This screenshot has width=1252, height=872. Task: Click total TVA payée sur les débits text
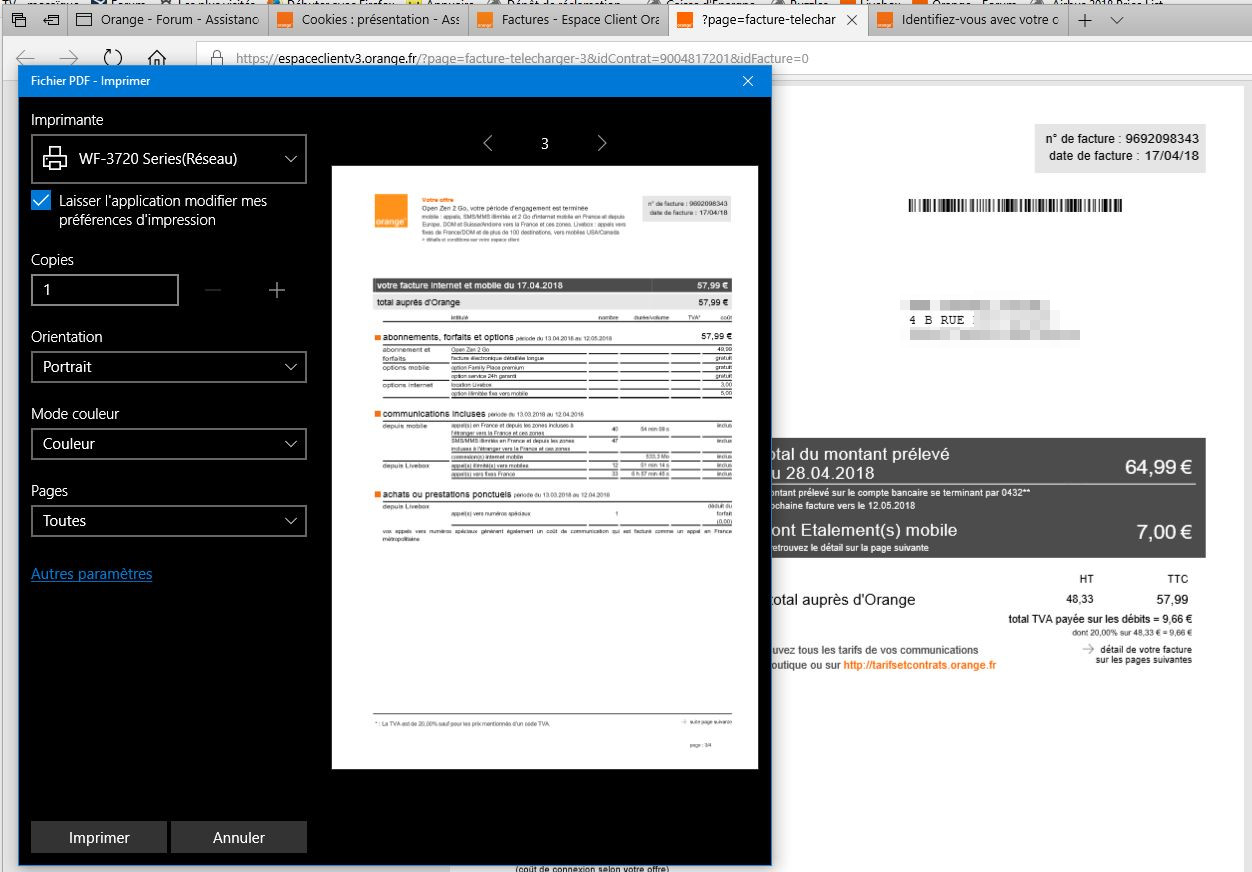coord(1100,619)
